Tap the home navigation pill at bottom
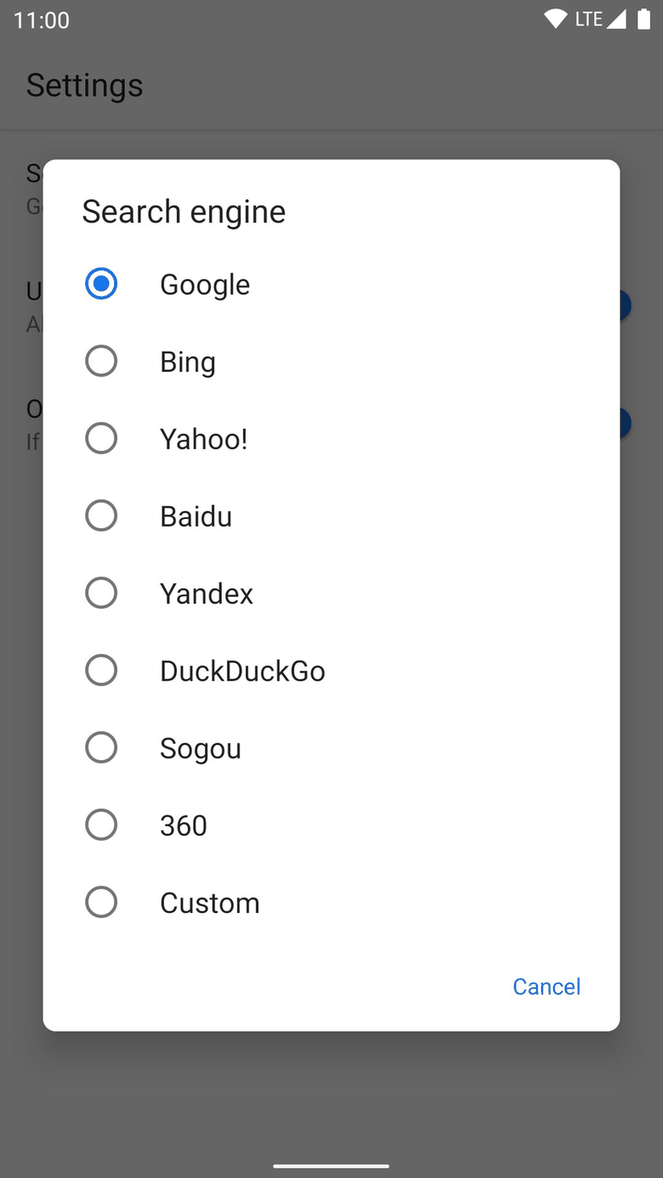Screen dimensions: 663x1178 [331, 1164]
